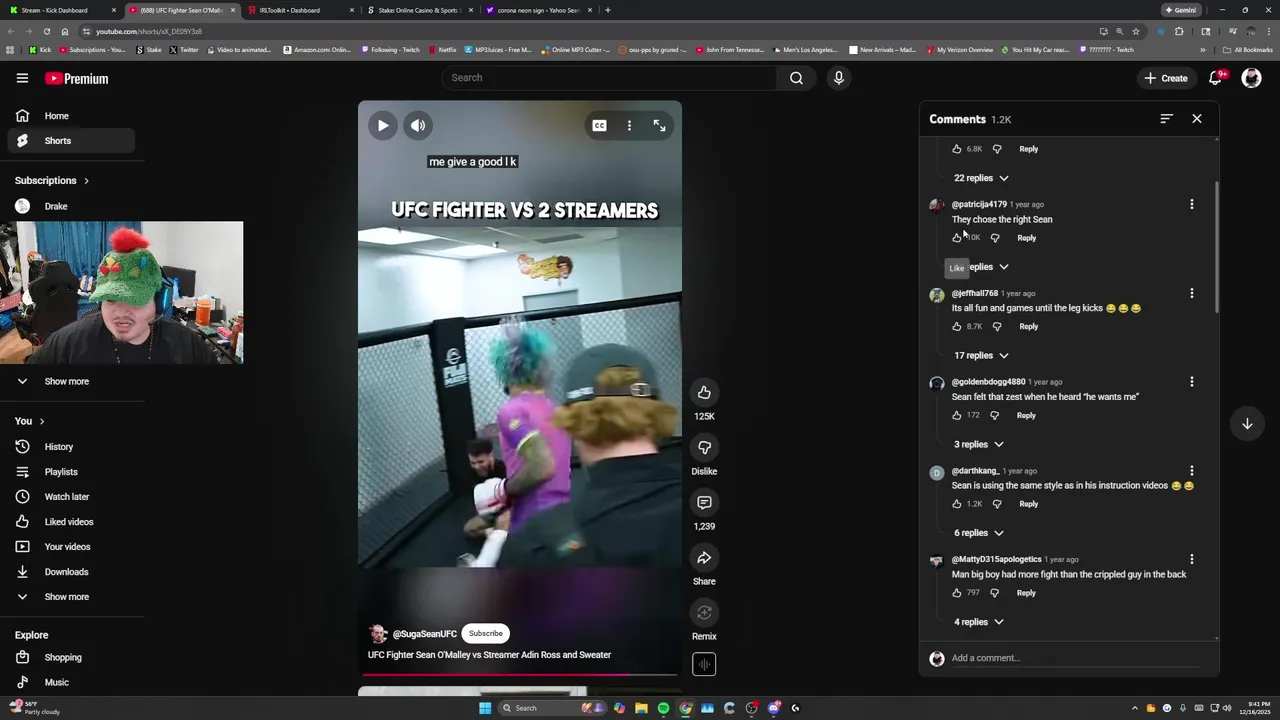Switch to Stream - Kick Dashboard tab
The image size is (1280, 720).
(x=61, y=10)
